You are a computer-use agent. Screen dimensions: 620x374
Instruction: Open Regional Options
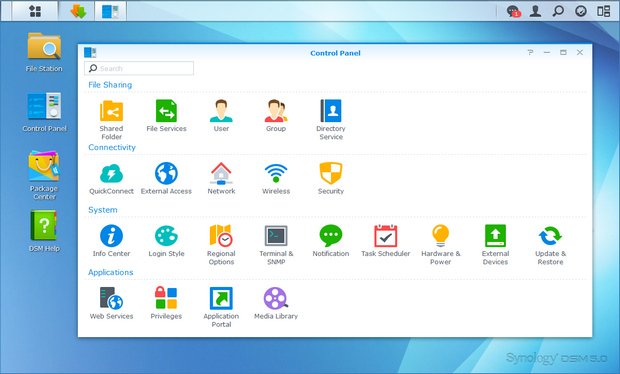pyautogui.click(x=221, y=244)
